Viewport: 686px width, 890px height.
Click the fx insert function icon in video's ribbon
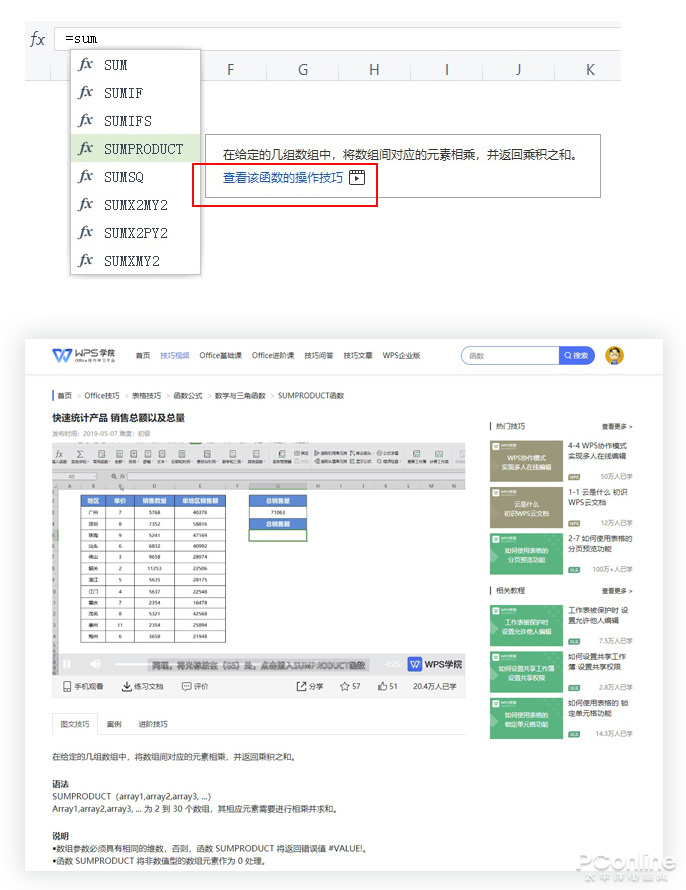tap(59, 454)
